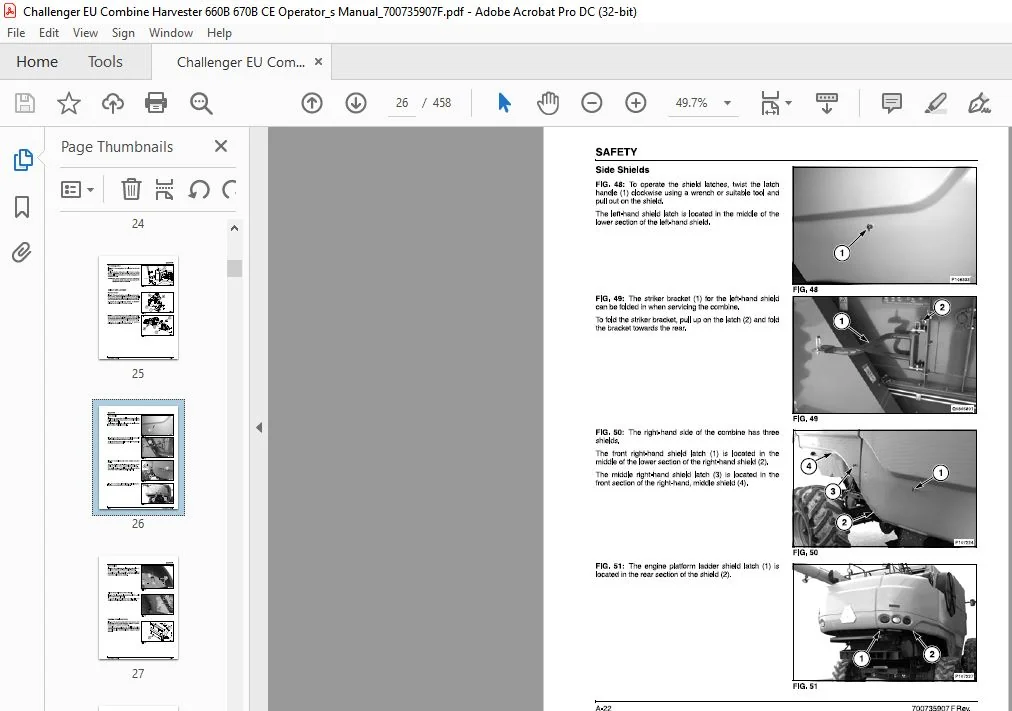Switch to the Home tab
The image size is (1012, 711).
pos(37,62)
